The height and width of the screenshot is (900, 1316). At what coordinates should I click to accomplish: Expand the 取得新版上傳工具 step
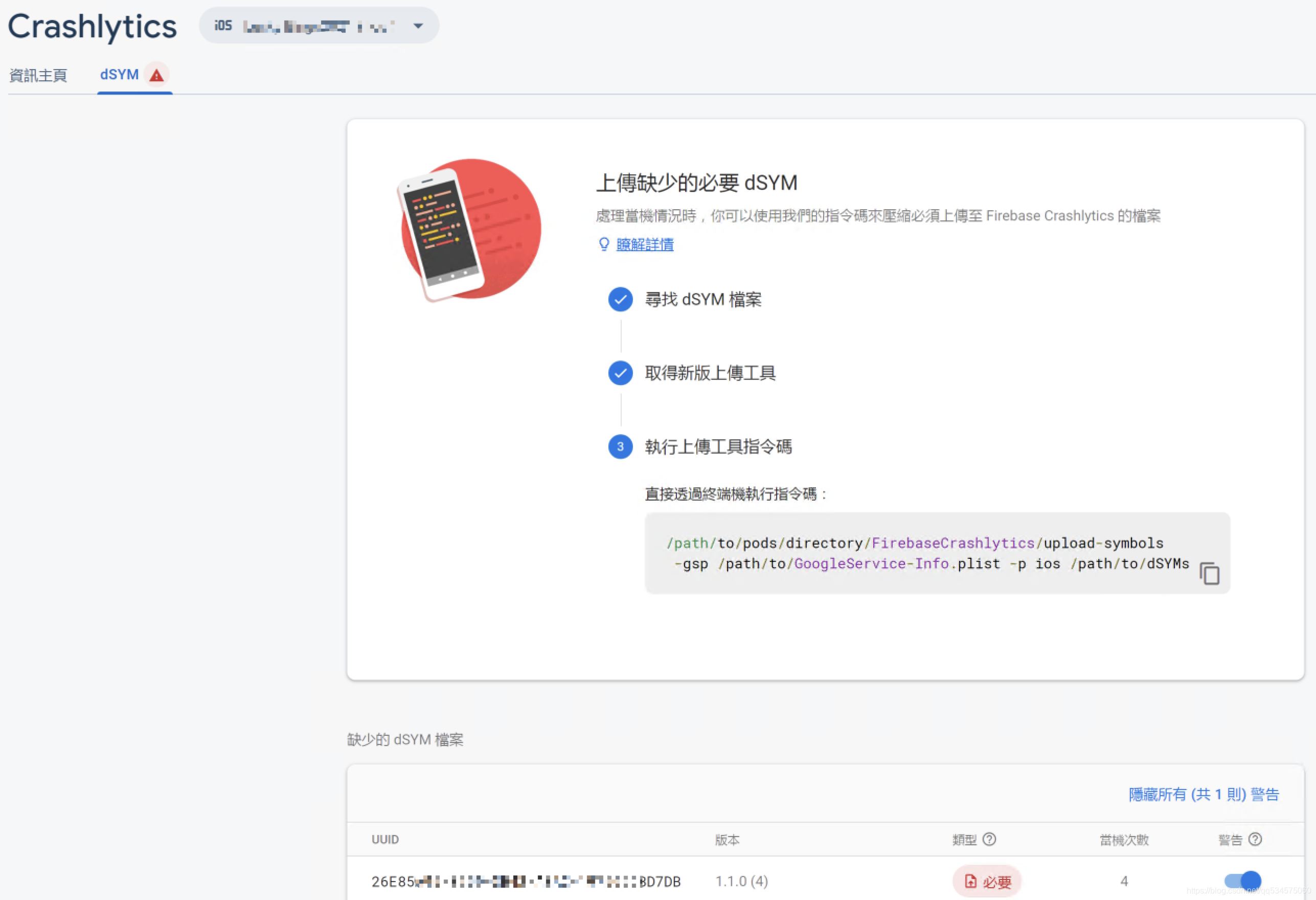[710, 373]
